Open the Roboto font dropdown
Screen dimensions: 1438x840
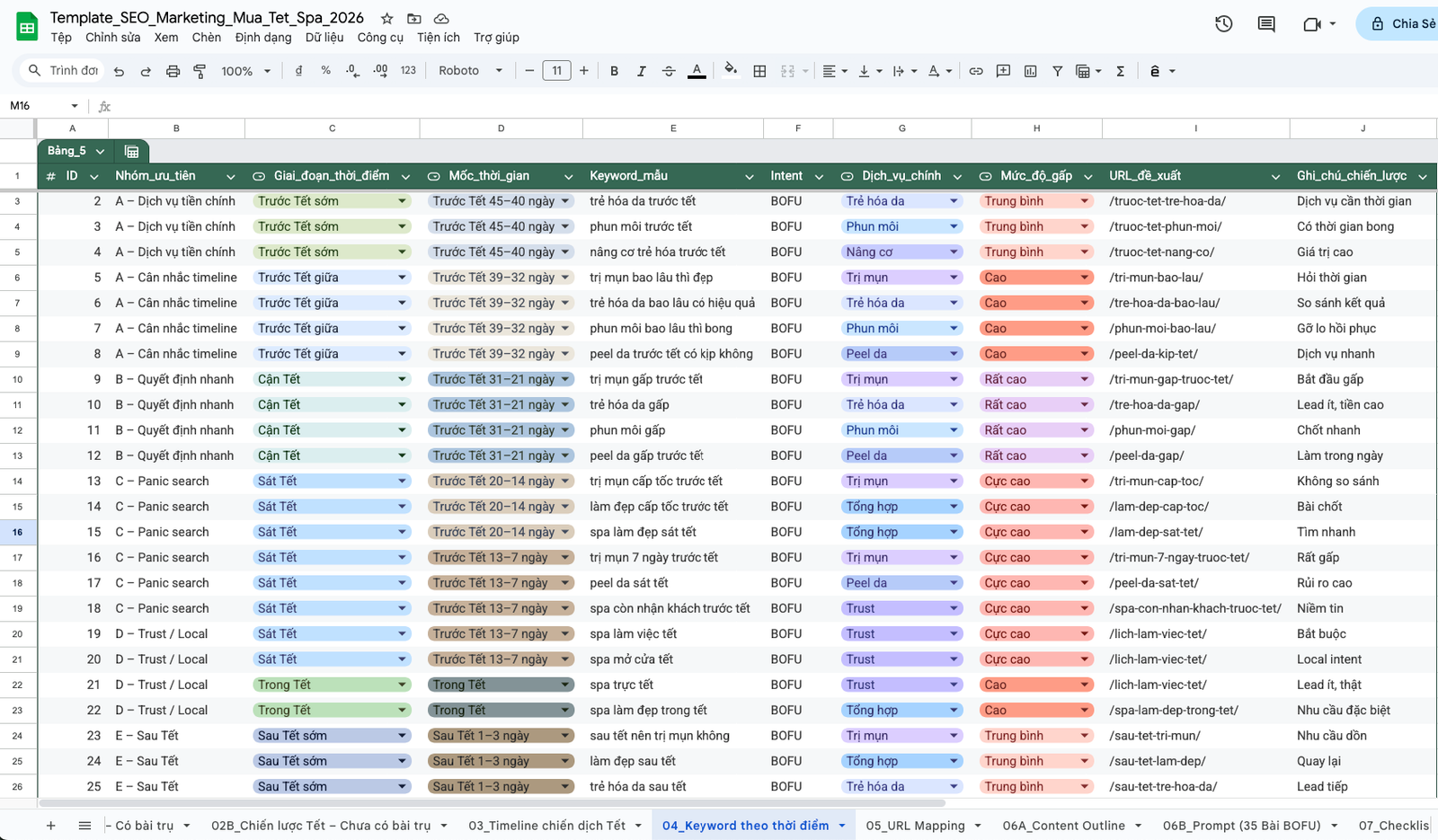coord(471,71)
